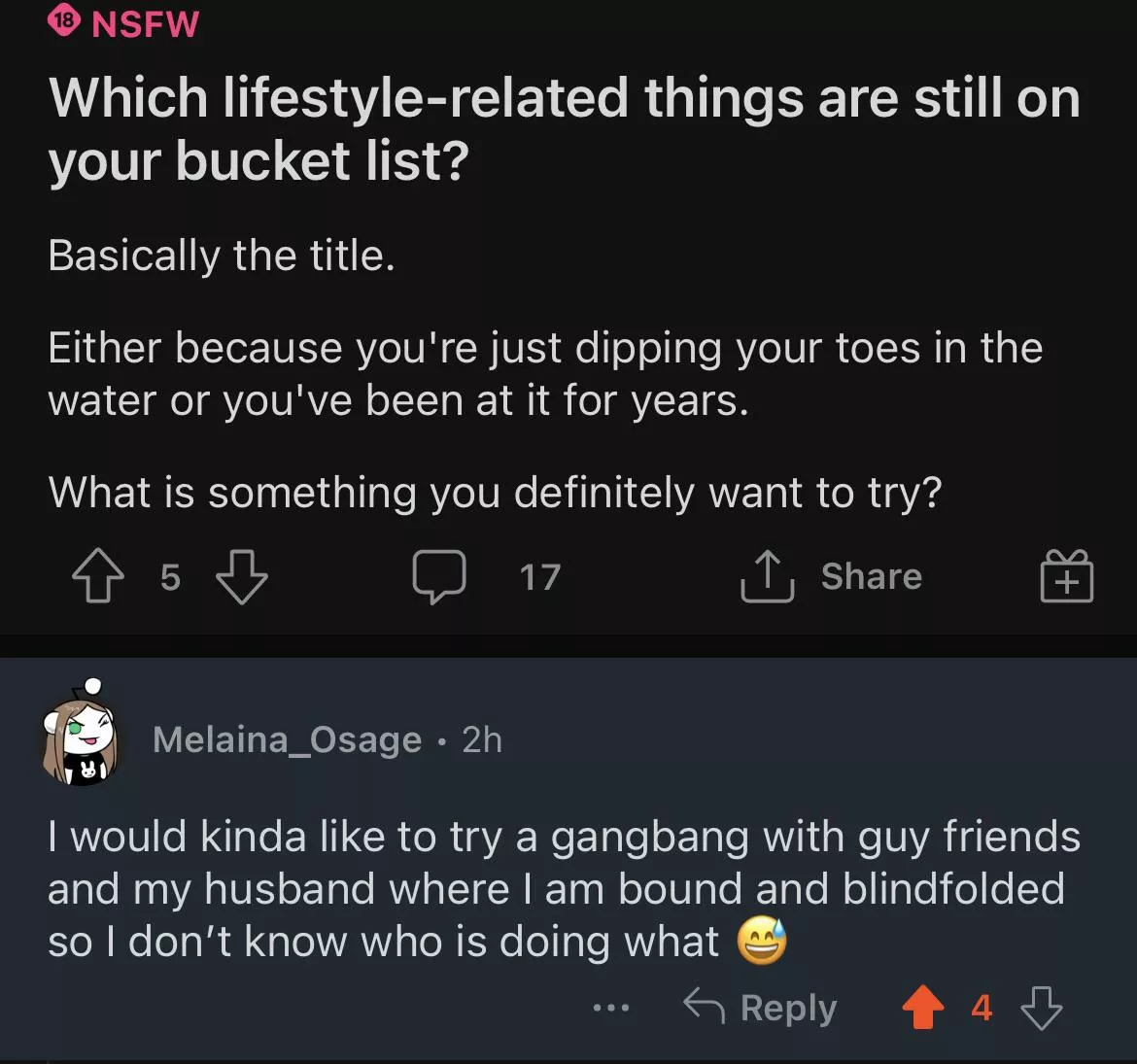Click the comment's 2h timestamp
The image size is (1137, 1064).
tap(482, 740)
